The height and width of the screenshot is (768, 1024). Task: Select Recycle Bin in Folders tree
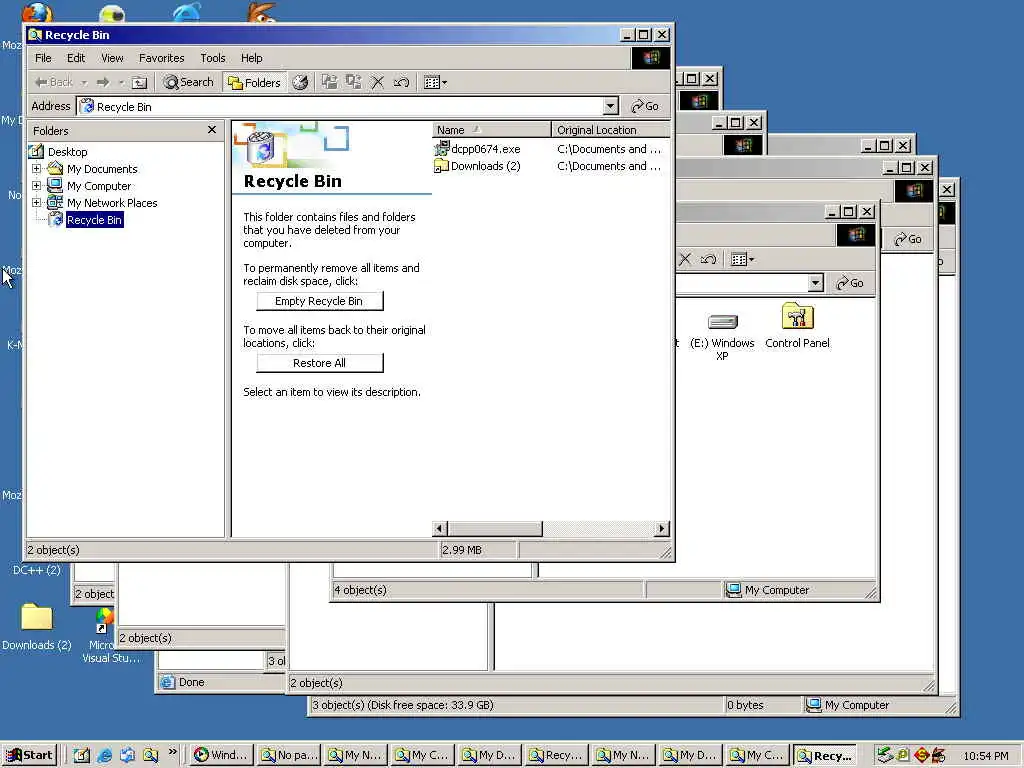[x=94, y=220]
